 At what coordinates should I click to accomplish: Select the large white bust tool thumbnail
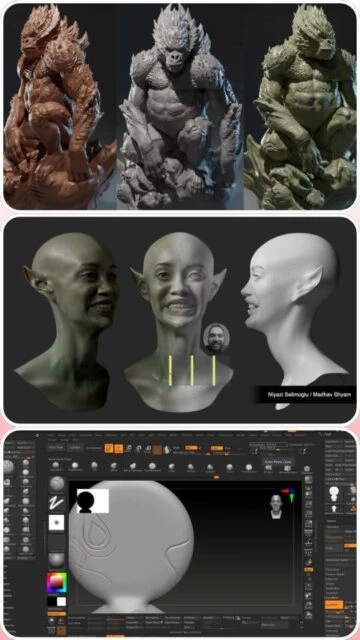coord(334,494)
